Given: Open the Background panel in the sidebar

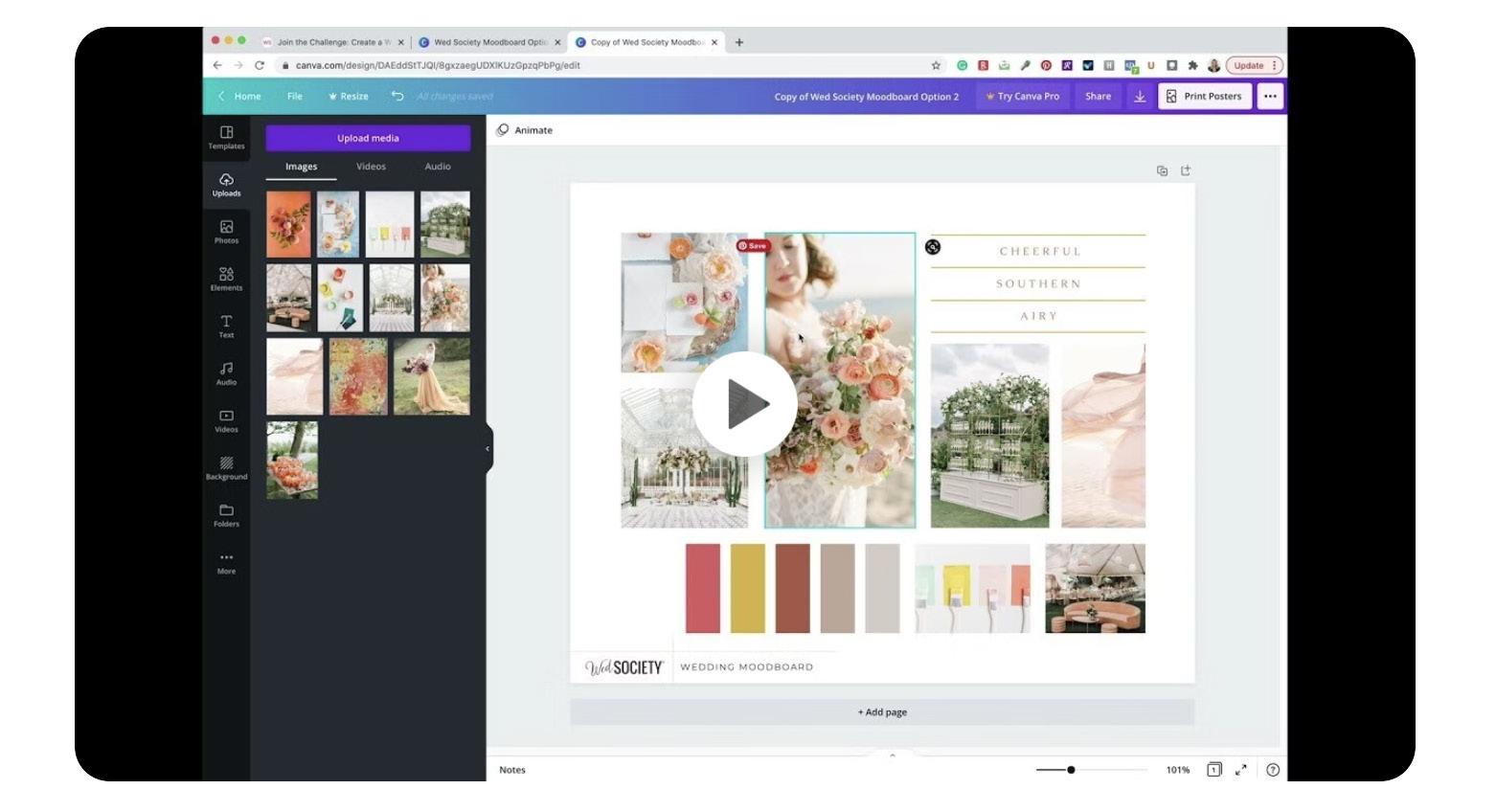Looking at the screenshot, I should tap(226, 468).
